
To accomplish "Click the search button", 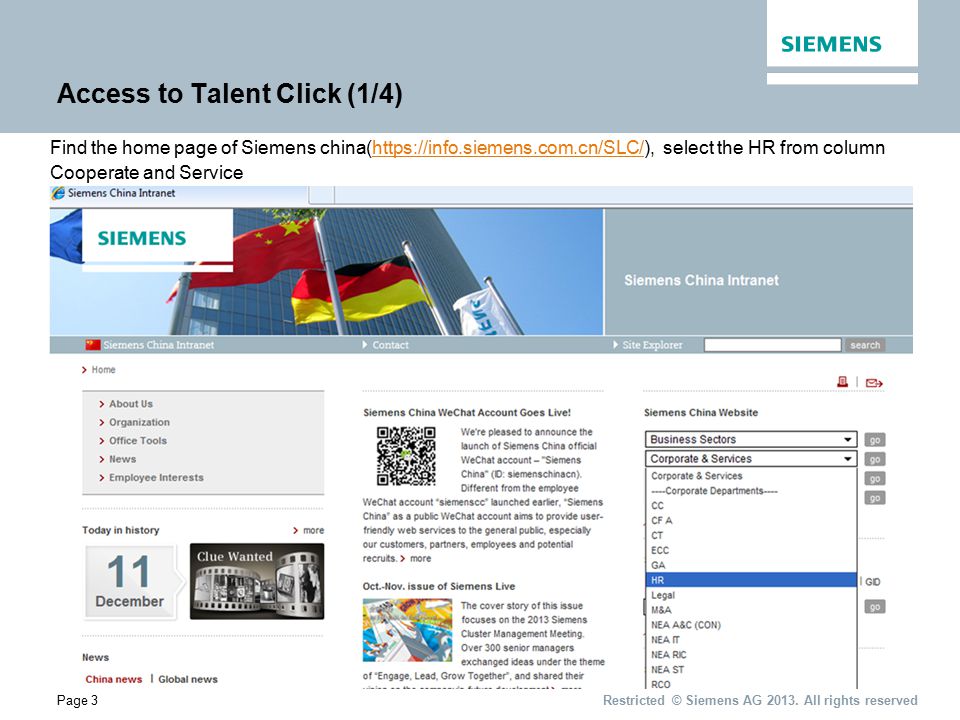I will coord(864,345).
